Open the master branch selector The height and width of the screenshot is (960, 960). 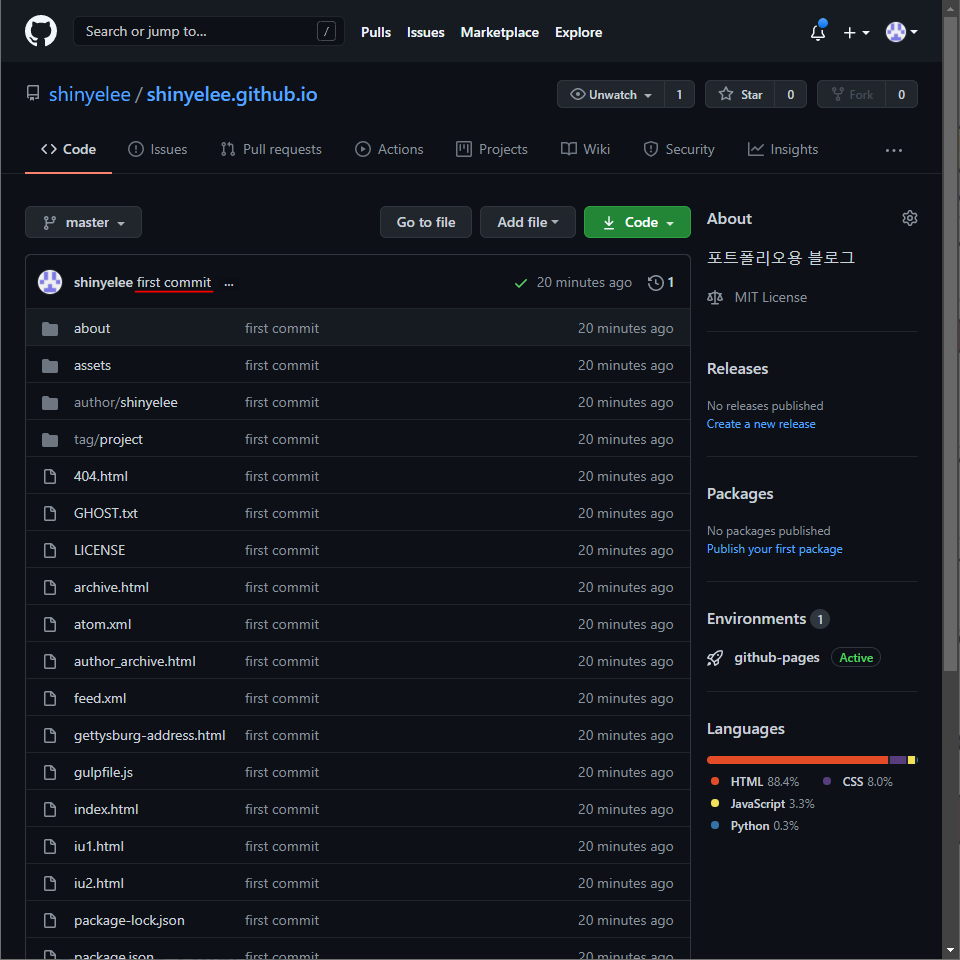tap(83, 222)
